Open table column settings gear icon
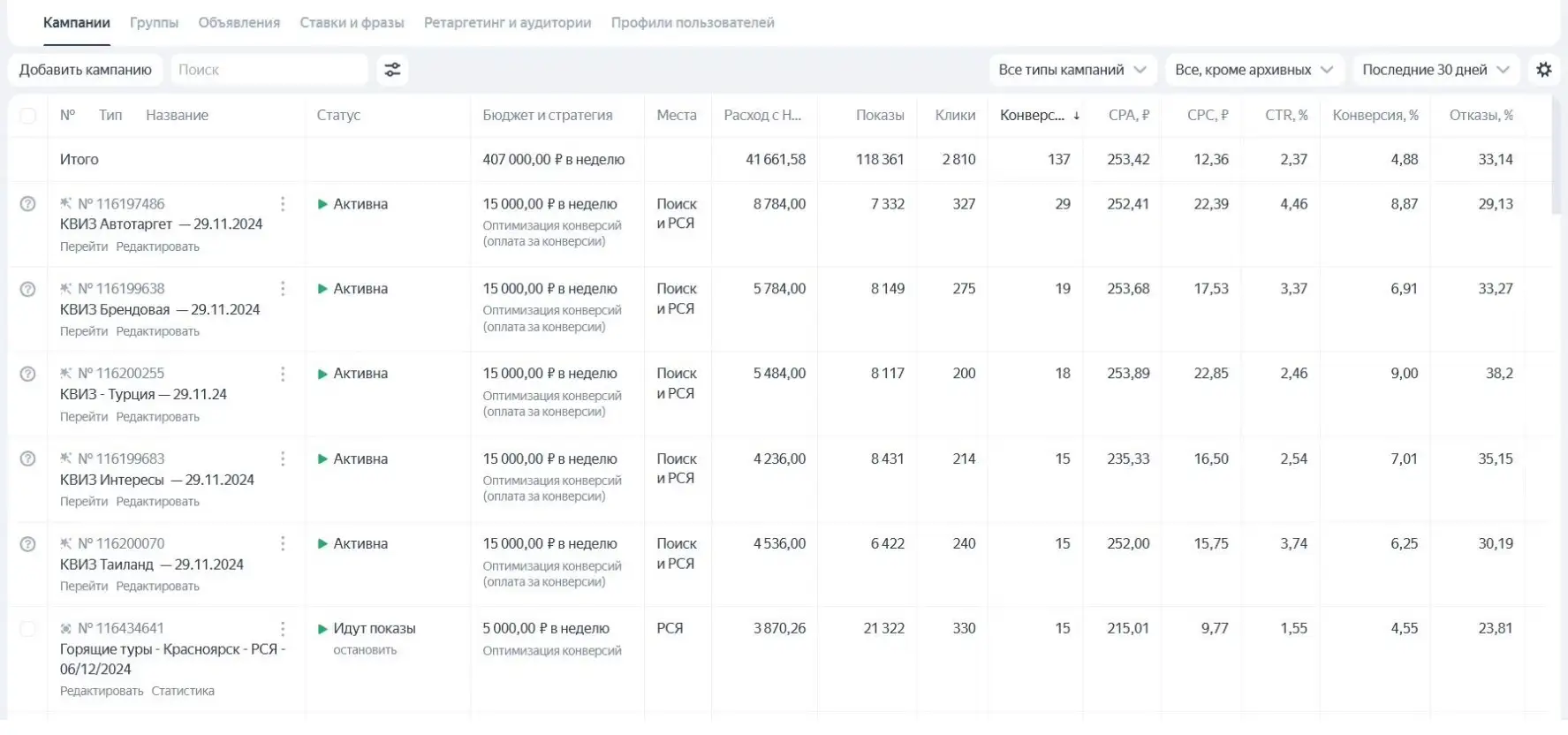1568x735 pixels. [1543, 70]
